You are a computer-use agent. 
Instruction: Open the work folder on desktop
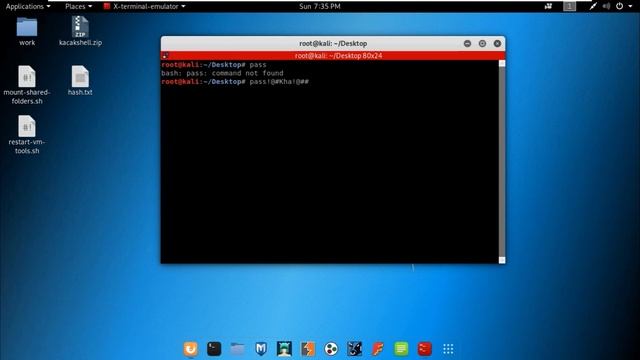coord(27,31)
